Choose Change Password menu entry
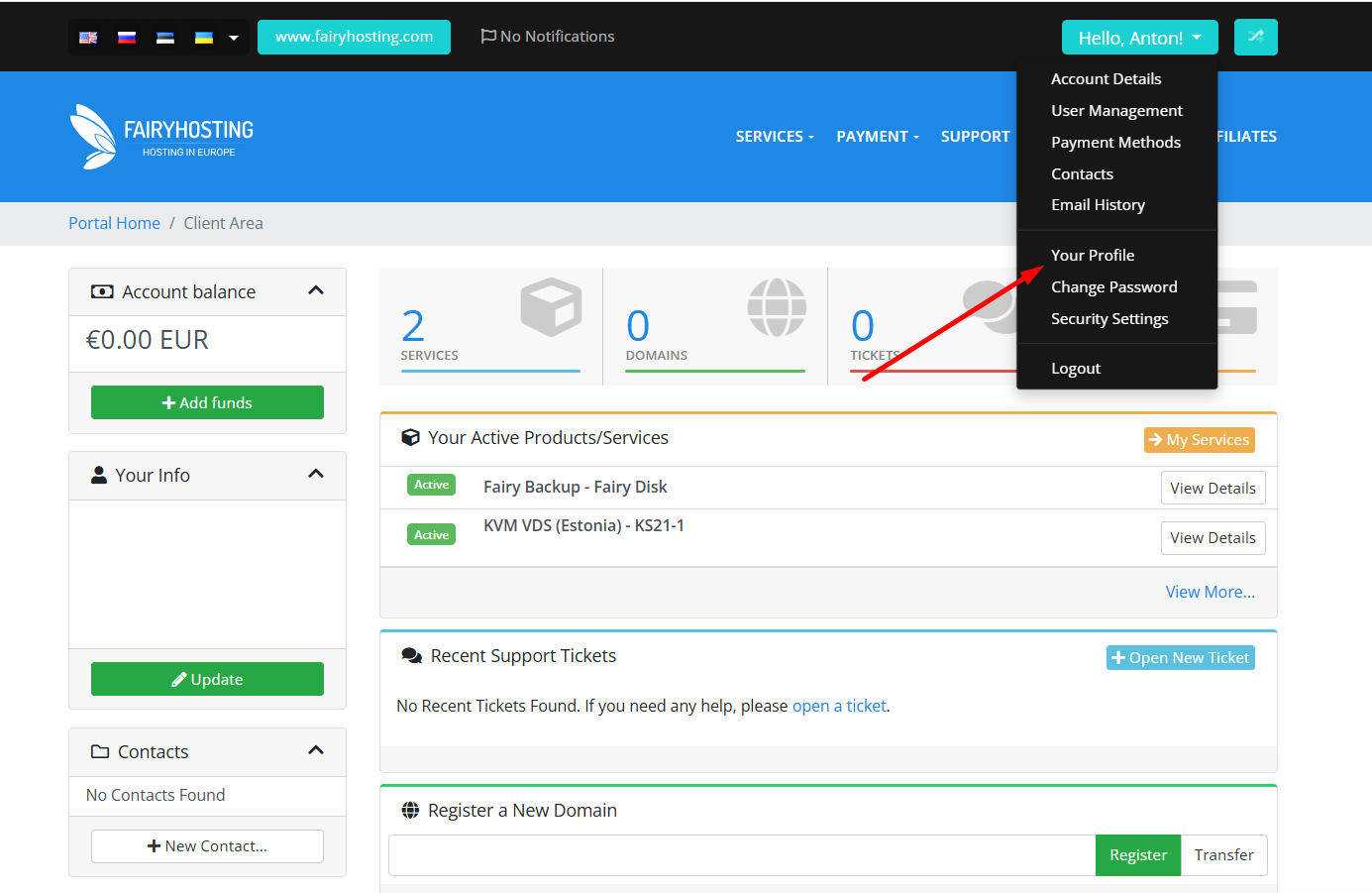Image resolution: width=1372 pixels, height=893 pixels. pos(1116,287)
